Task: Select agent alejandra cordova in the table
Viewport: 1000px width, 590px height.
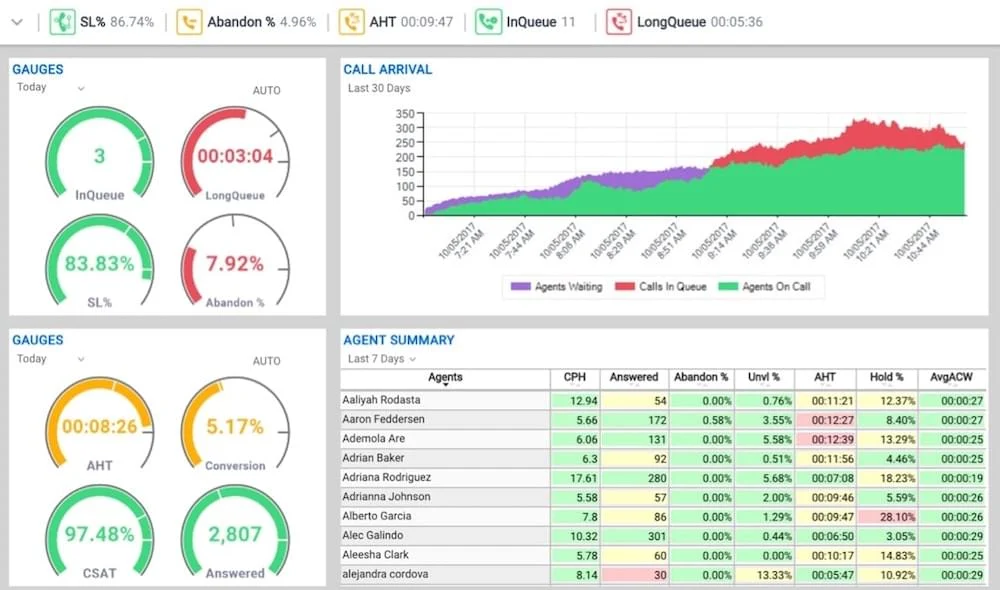Action: pos(385,574)
